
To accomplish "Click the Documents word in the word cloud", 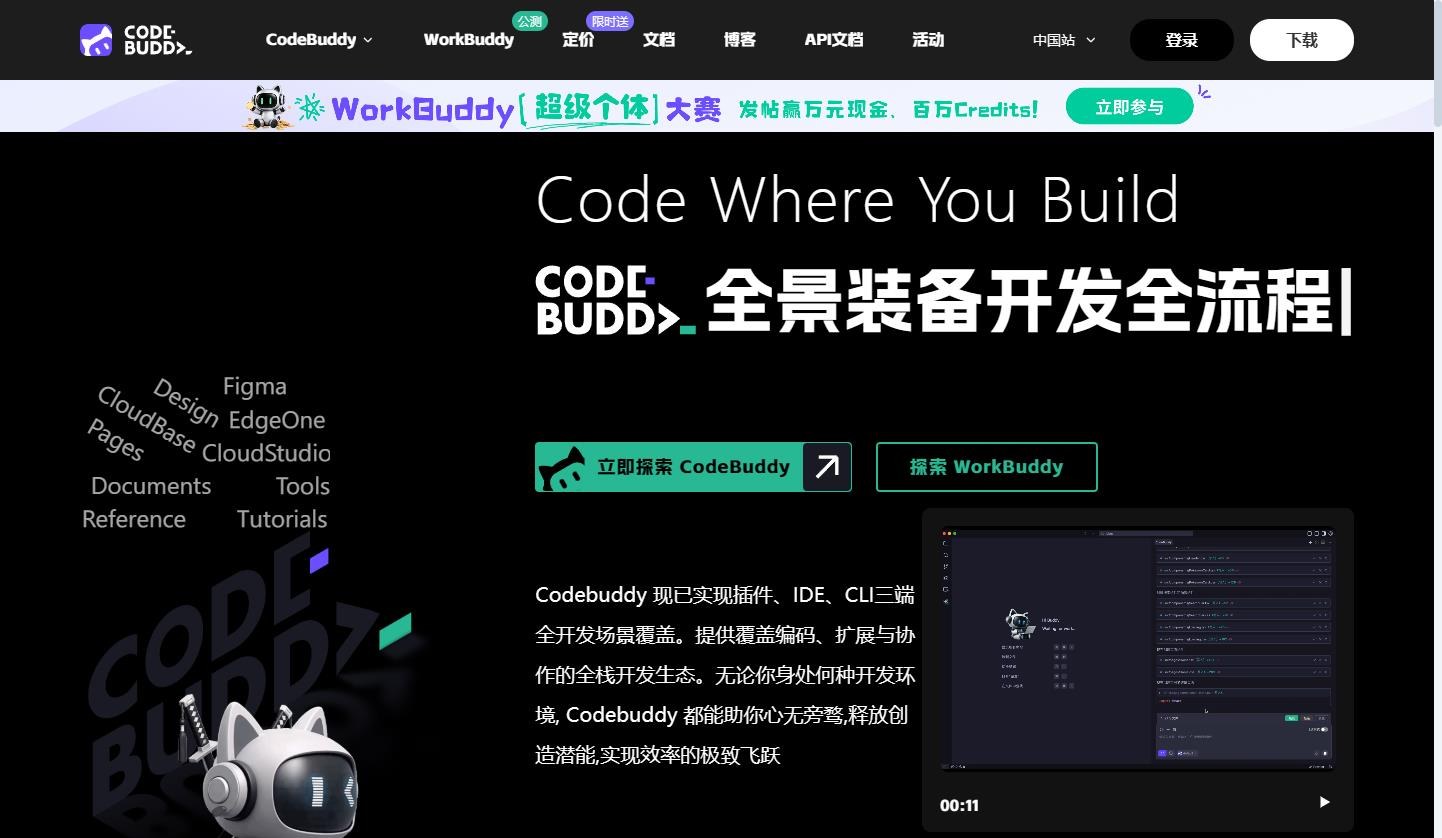I will [151, 486].
